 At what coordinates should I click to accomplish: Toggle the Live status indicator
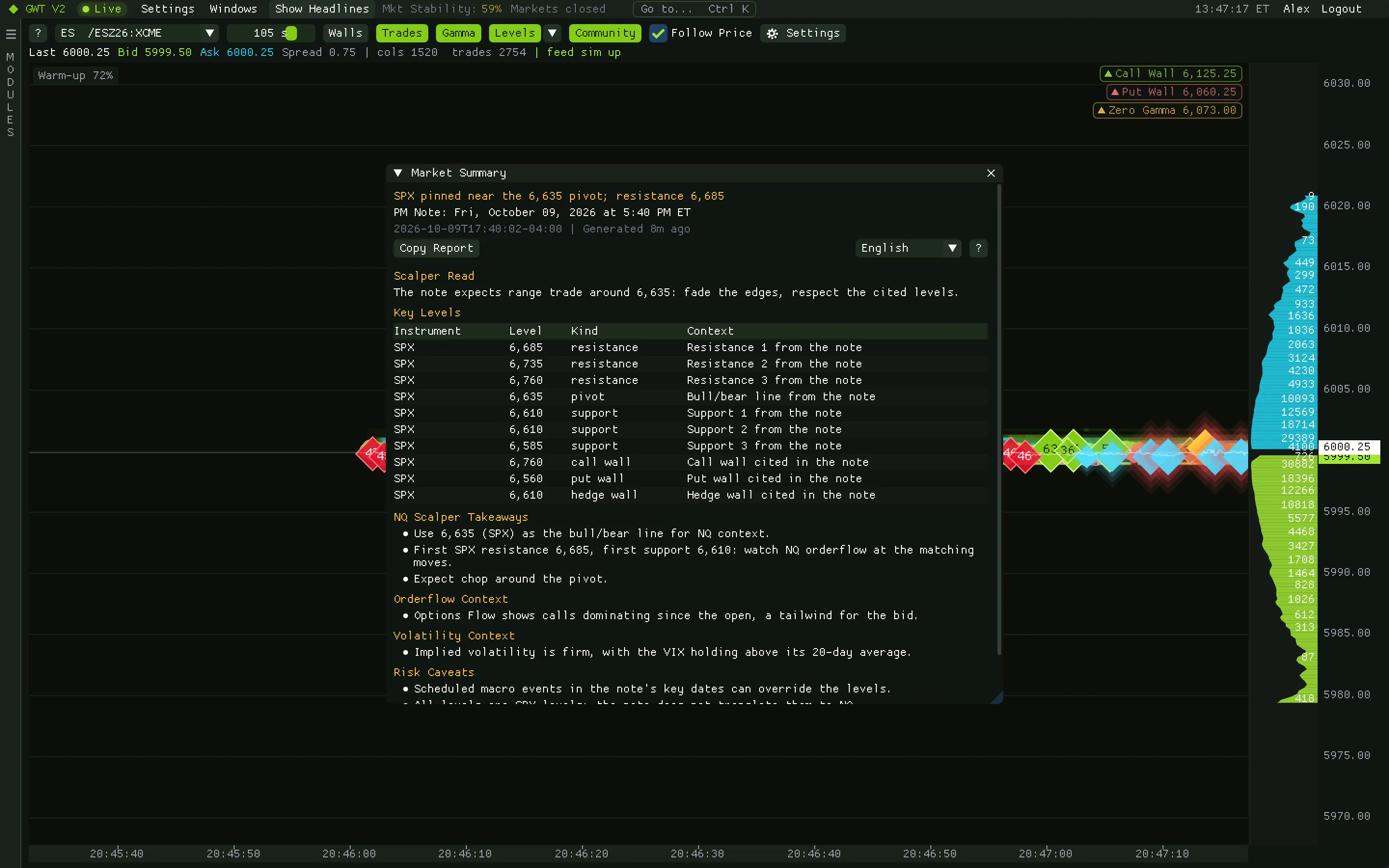point(102,9)
